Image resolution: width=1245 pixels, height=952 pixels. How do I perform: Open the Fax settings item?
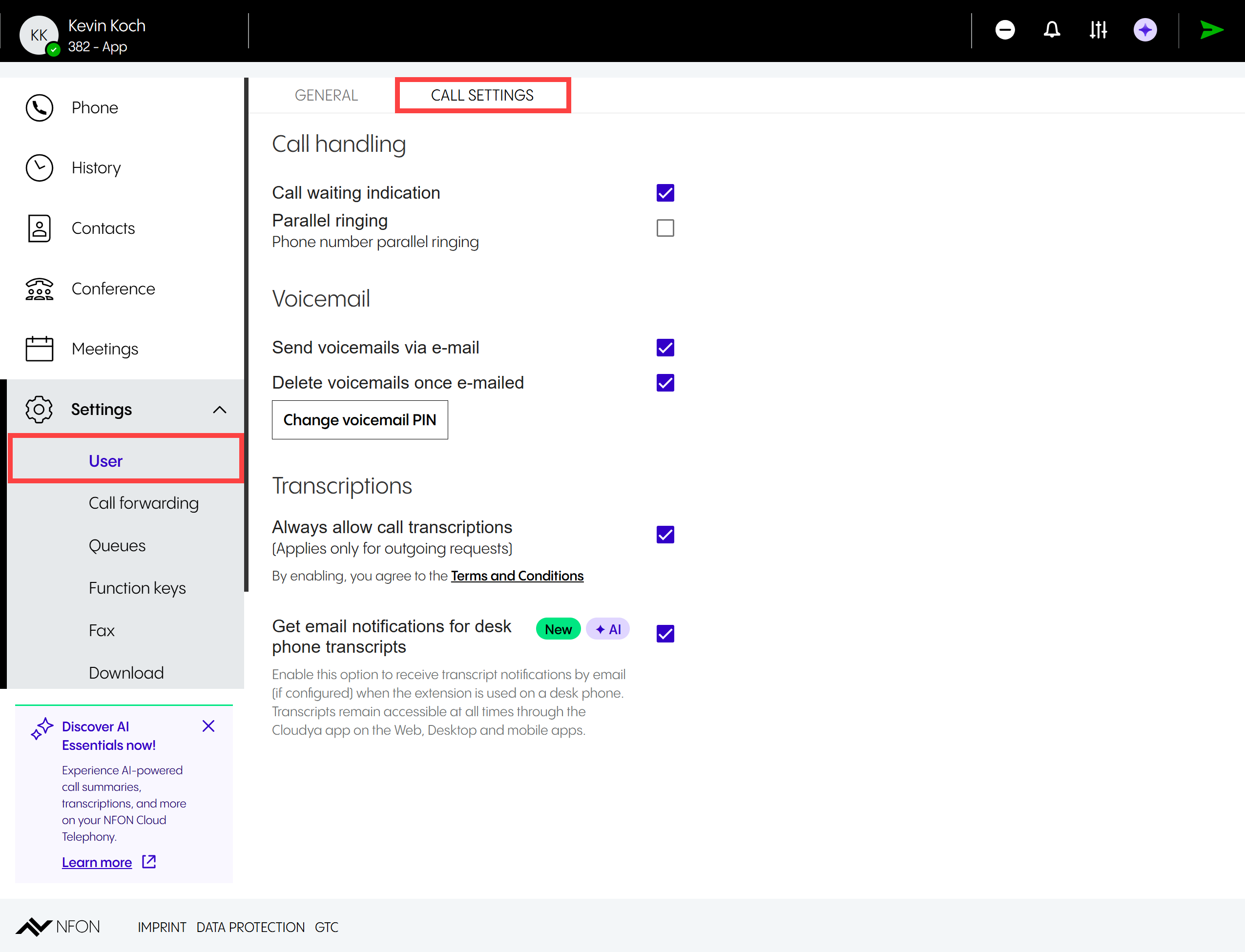[102, 631]
